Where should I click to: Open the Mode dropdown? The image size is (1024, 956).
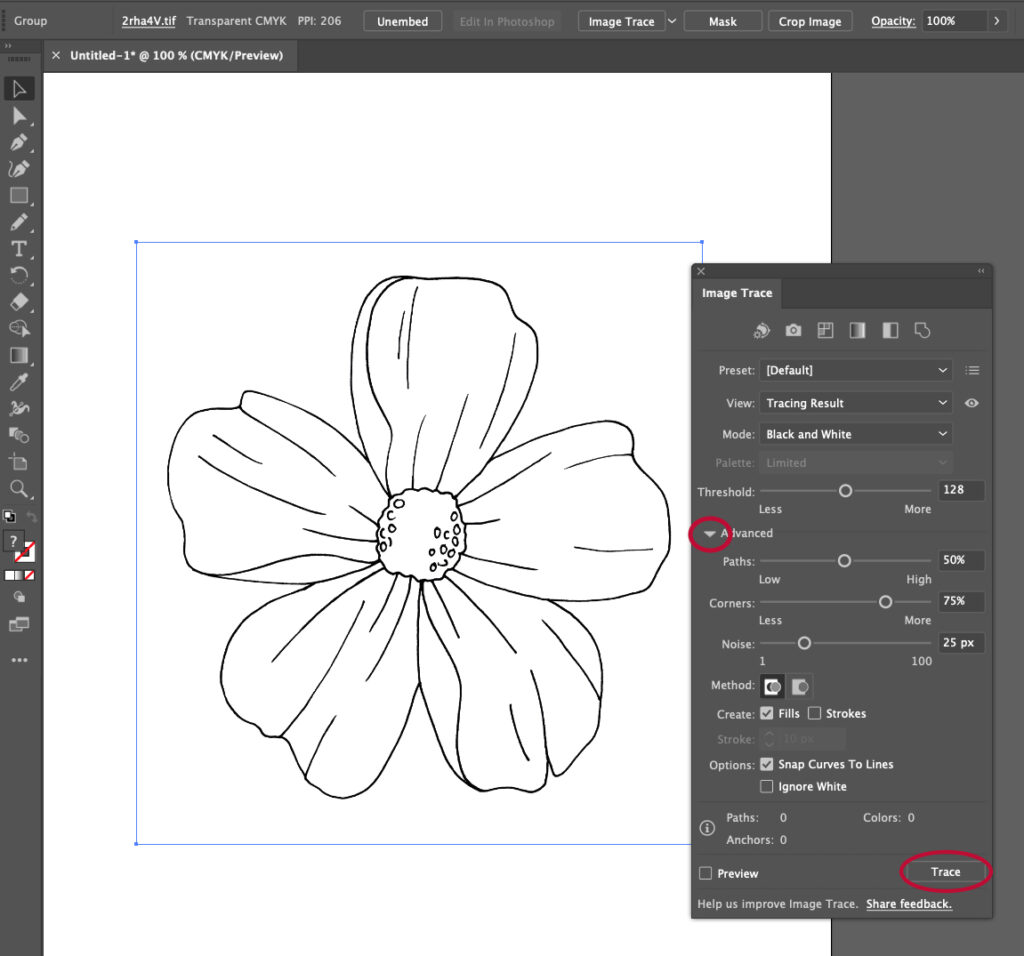(855, 433)
